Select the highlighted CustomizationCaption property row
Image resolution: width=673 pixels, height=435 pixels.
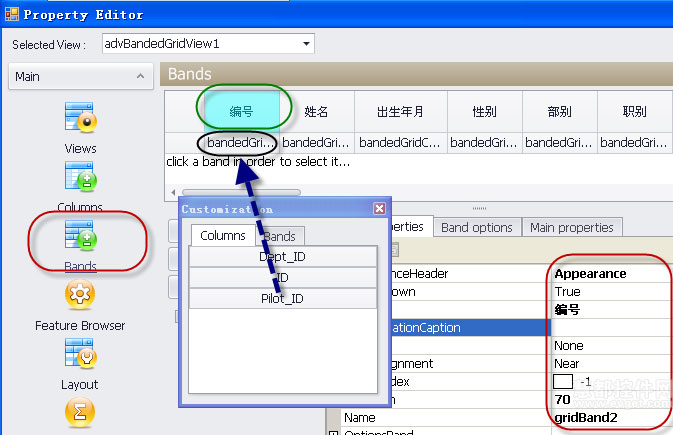[x=472, y=328]
